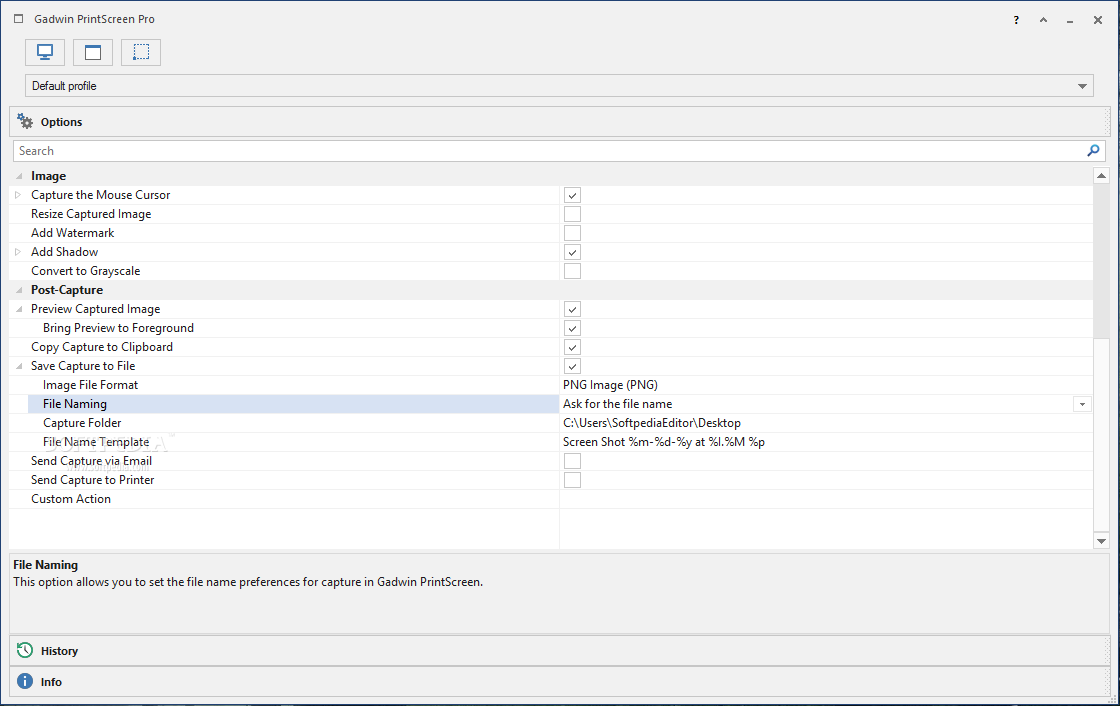Screen dimensions: 1120x706
Task: Uncheck Save Capture to File checkbox
Action: pyautogui.click(x=572, y=366)
